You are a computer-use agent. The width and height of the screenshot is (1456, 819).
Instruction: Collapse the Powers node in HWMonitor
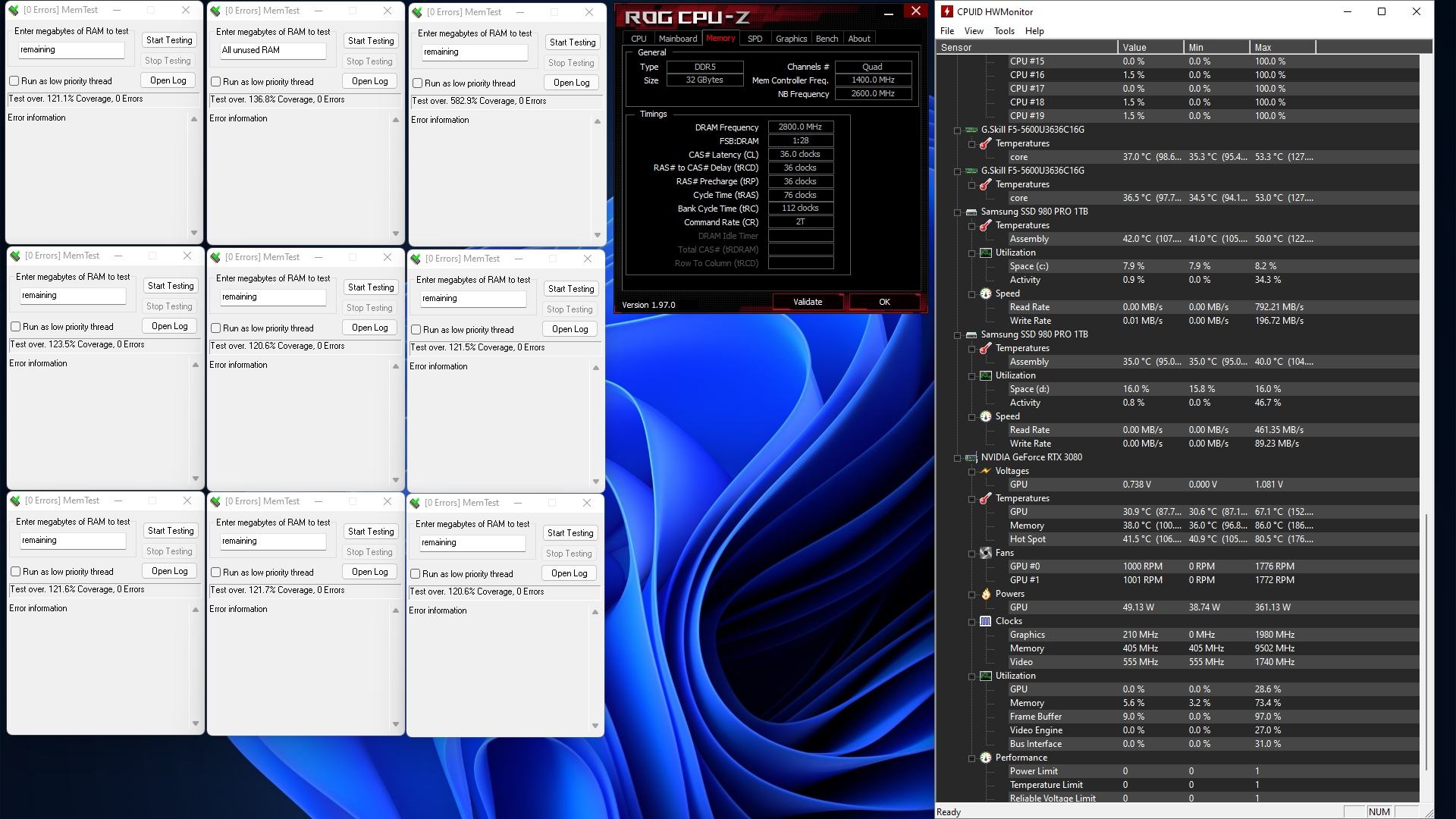[x=972, y=595]
